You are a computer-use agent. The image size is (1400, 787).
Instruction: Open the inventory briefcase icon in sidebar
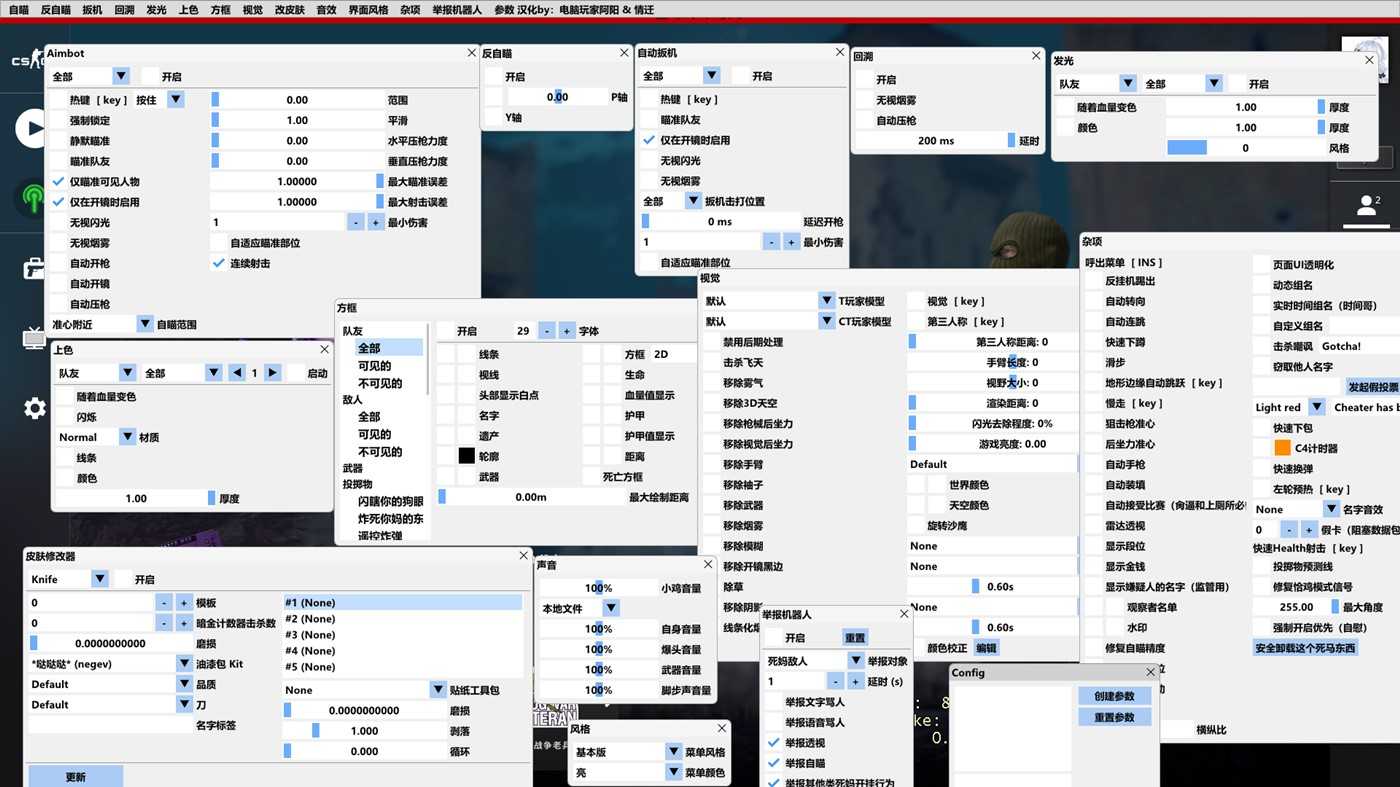click(34, 268)
